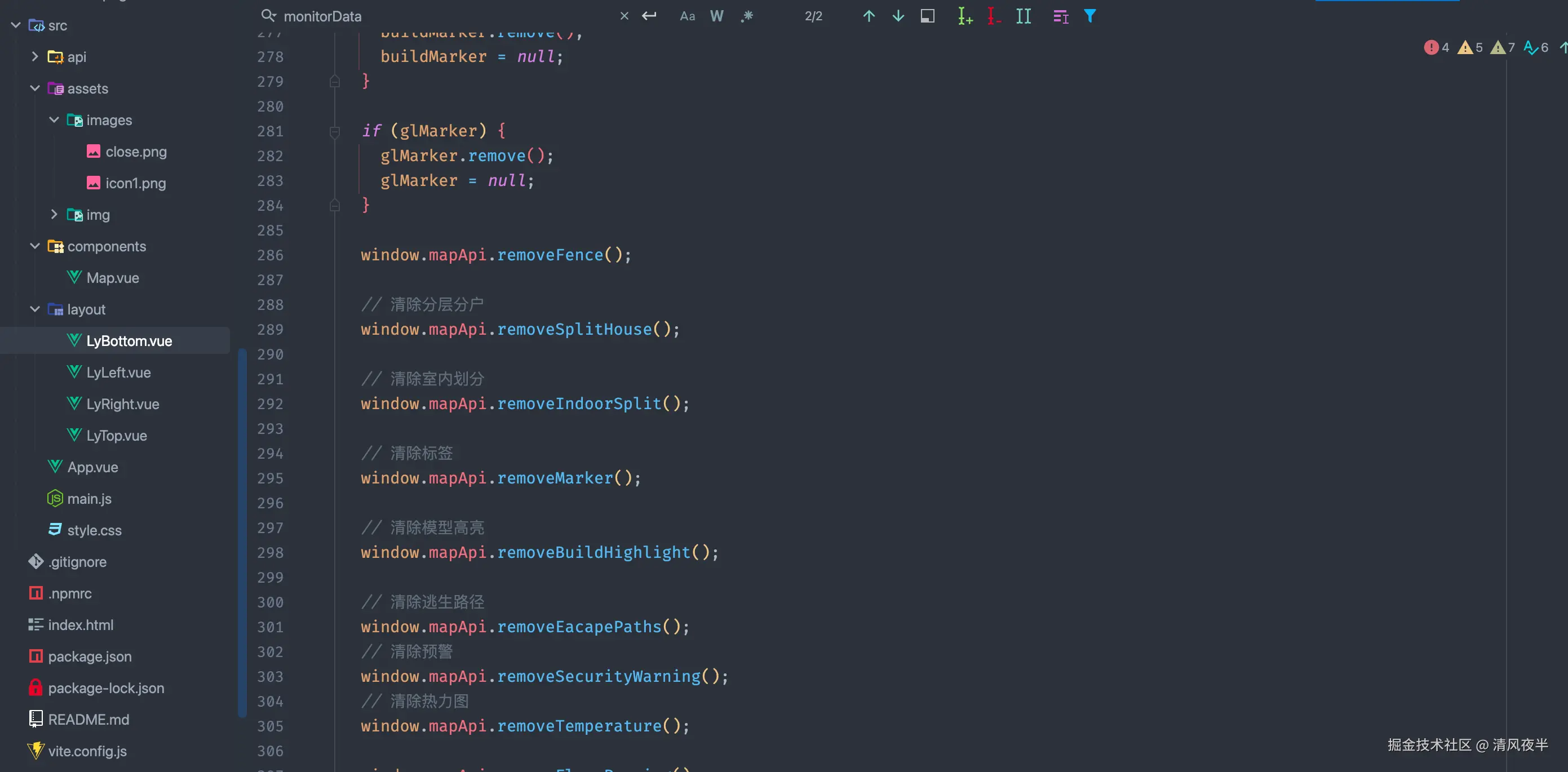The height and width of the screenshot is (772, 1568).
Task: Expand the img folder
Action: [54, 215]
